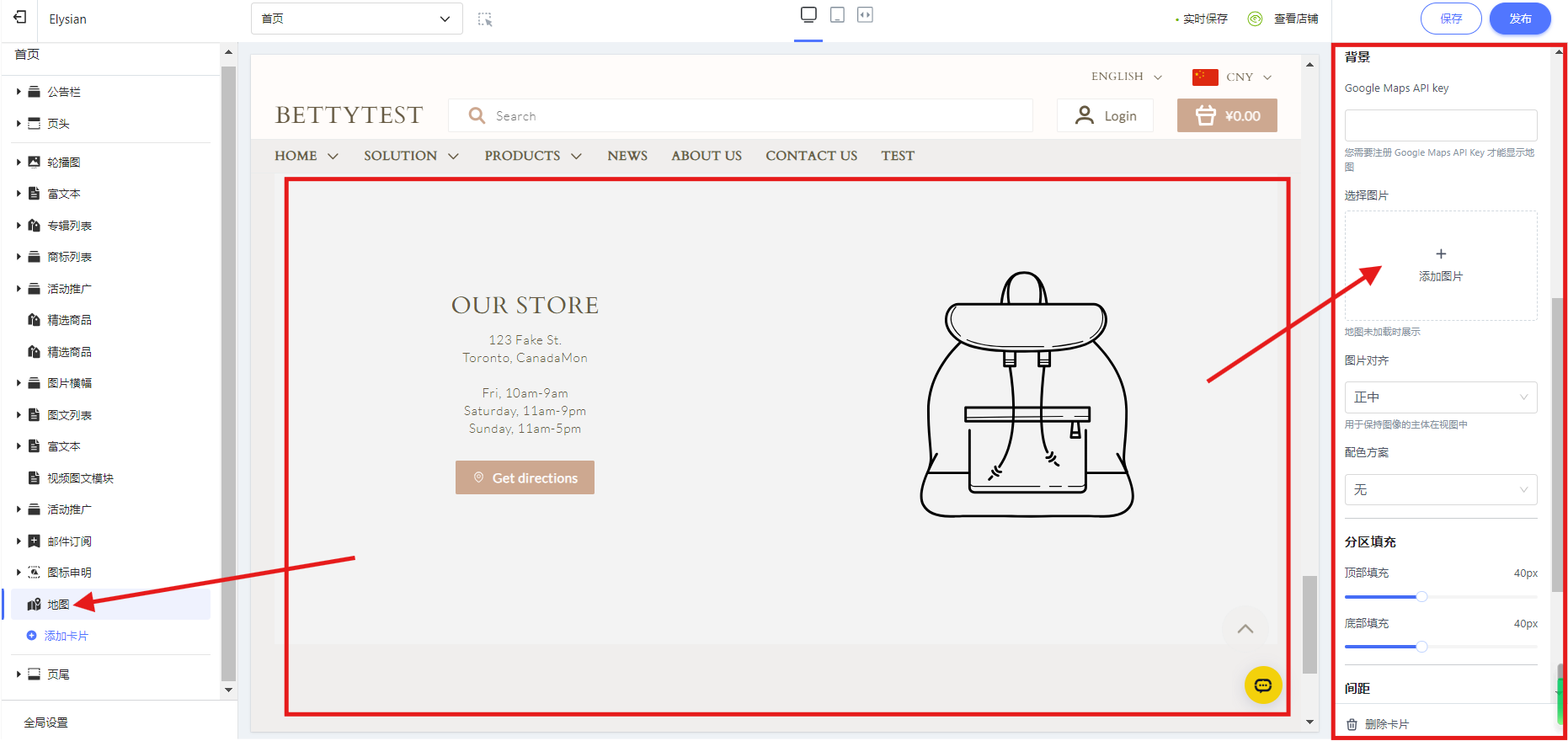Open the 配色方案 color scheme dropdown
Screen dimensions: 1568x741
coord(1440,490)
